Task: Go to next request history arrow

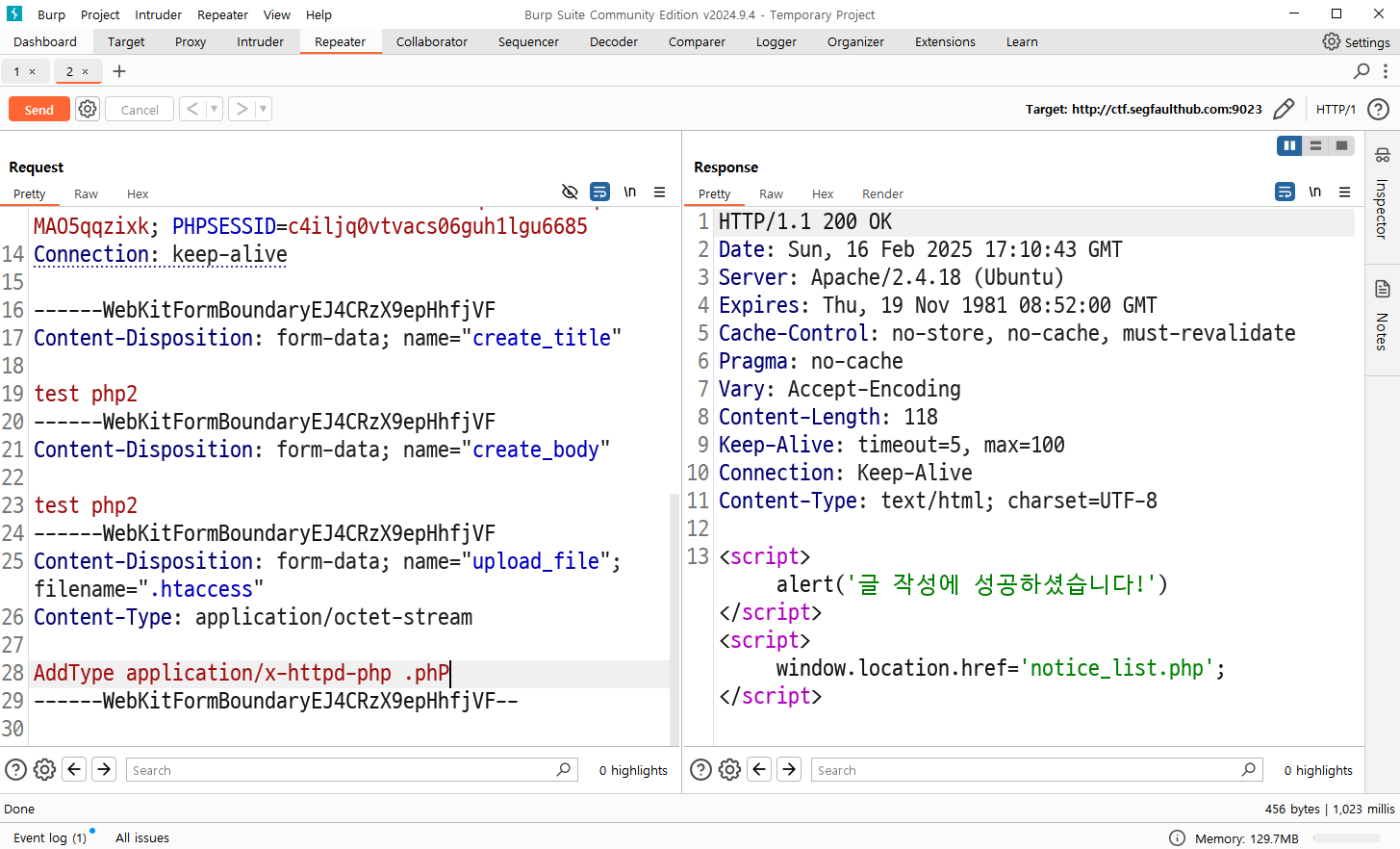Action: [242, 109]
